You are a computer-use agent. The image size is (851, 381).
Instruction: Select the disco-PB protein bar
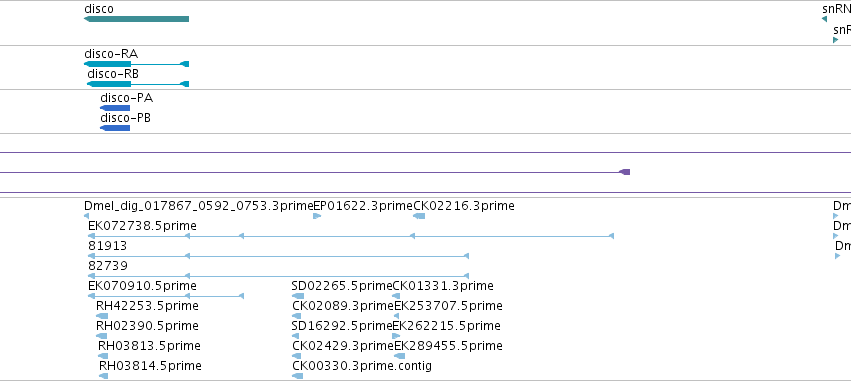point(115,128)
